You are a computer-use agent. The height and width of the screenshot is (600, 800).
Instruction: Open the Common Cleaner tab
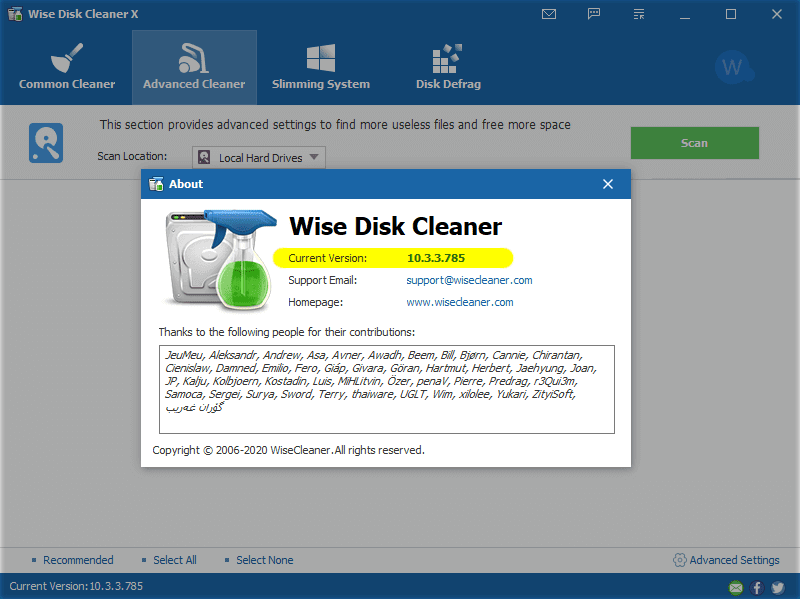point(67,67)
